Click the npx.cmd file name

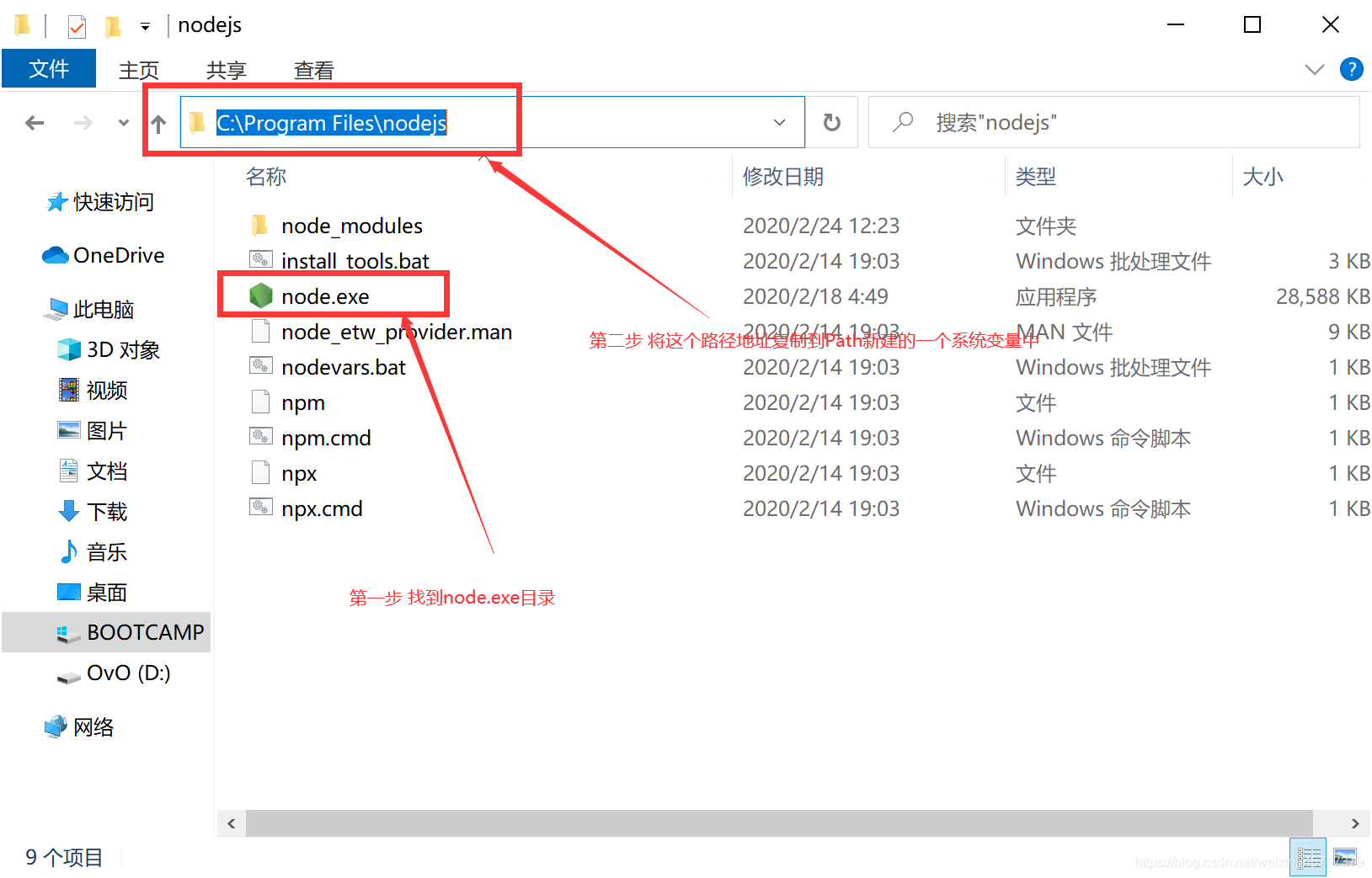coord(322,508)
